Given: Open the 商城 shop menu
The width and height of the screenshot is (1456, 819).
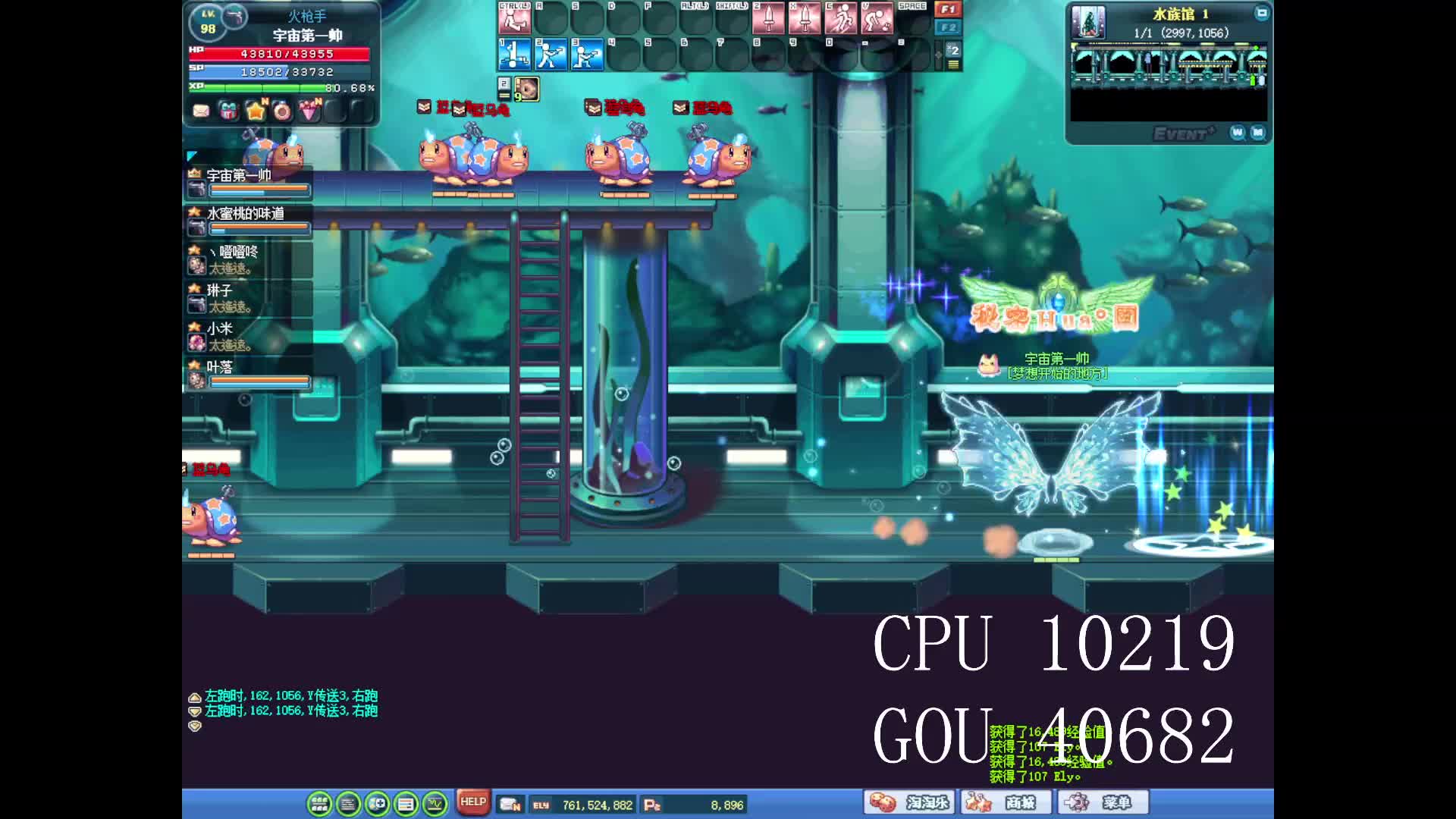Looking at the screenshot, I should [1007, 802].
